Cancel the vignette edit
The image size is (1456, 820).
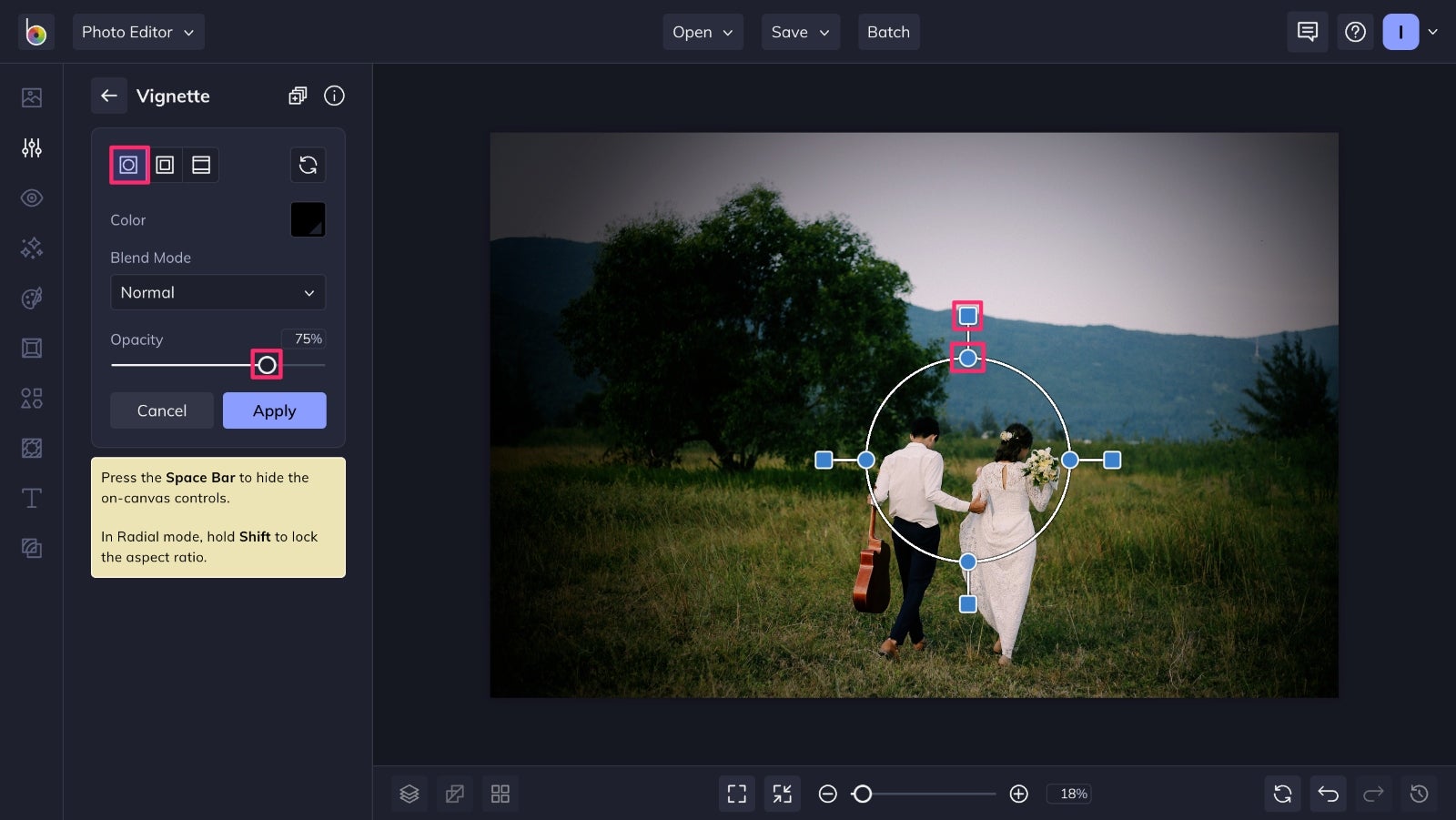pos(162,410)
